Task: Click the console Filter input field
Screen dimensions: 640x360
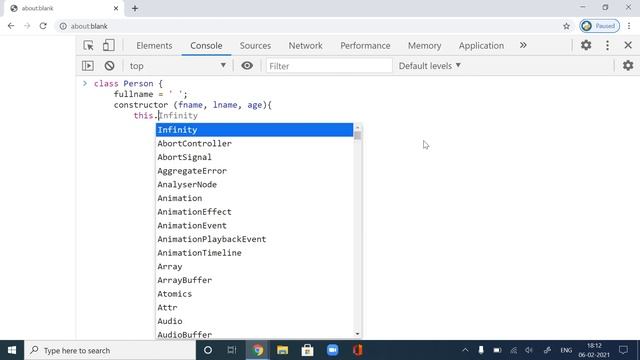Action: click(x=329, y=66)
